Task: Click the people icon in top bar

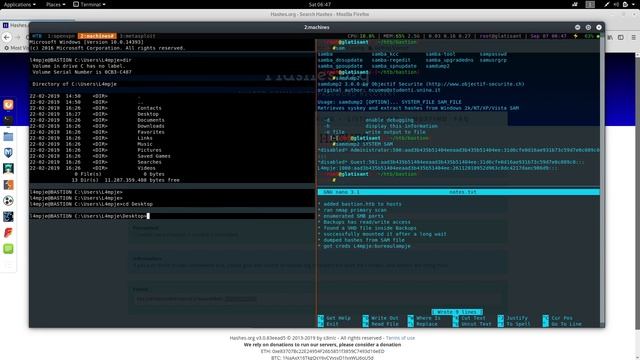Action: 575,4
